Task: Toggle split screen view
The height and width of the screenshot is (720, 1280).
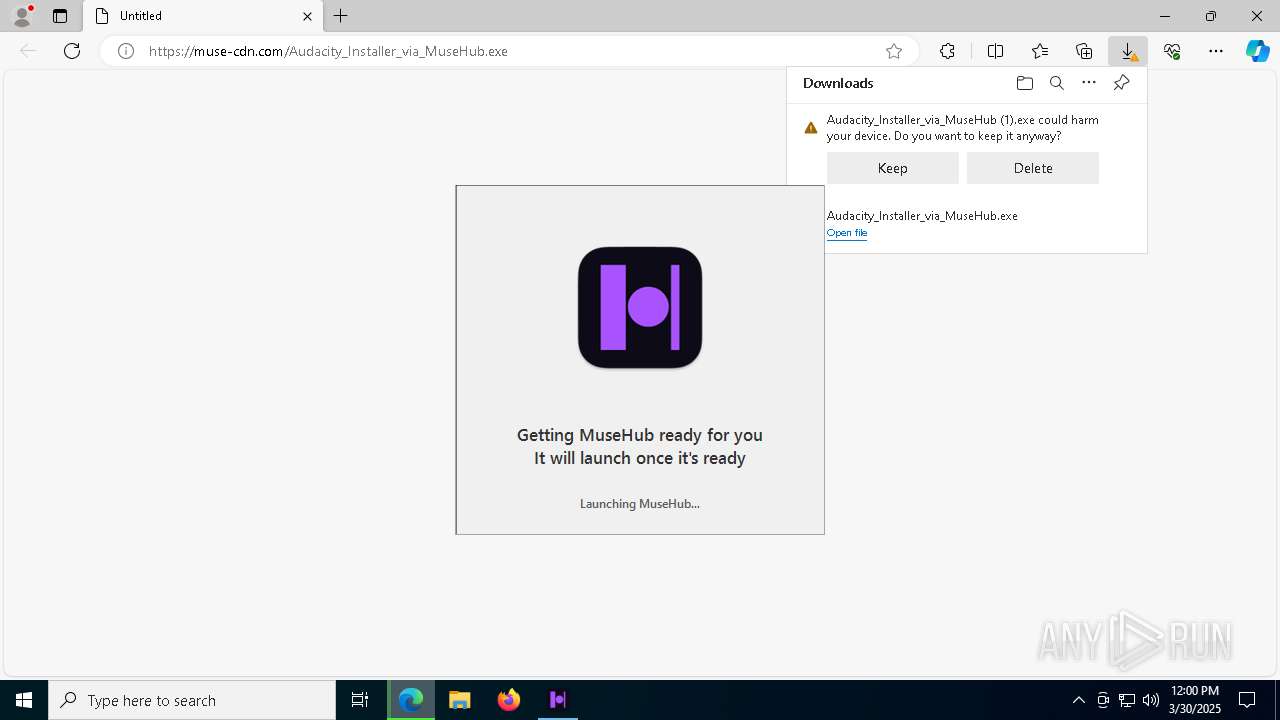Action: pos(995,51)
